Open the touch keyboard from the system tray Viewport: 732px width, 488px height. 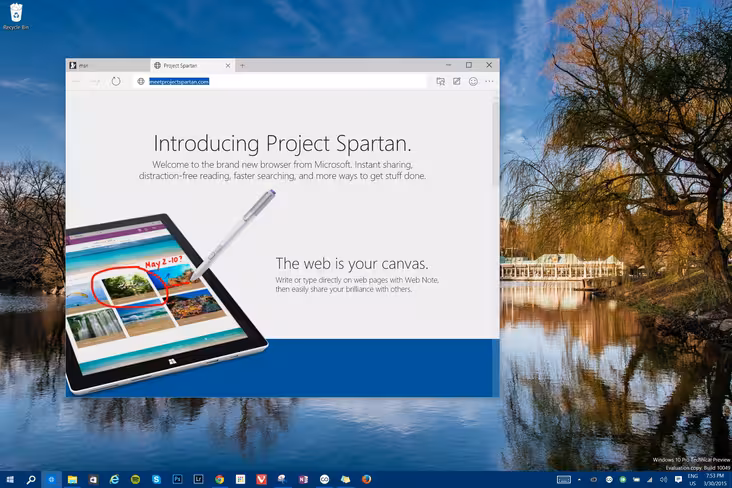pos(564,480)
